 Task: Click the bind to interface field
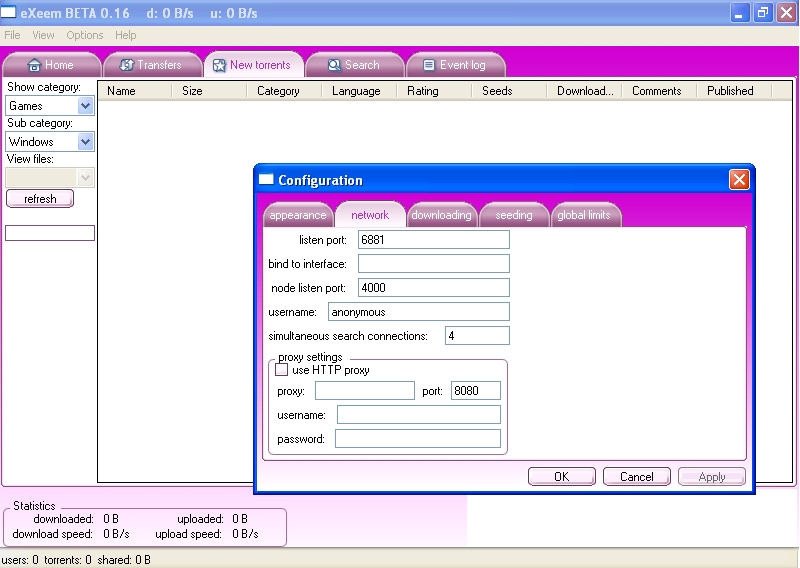coord(434,263)
